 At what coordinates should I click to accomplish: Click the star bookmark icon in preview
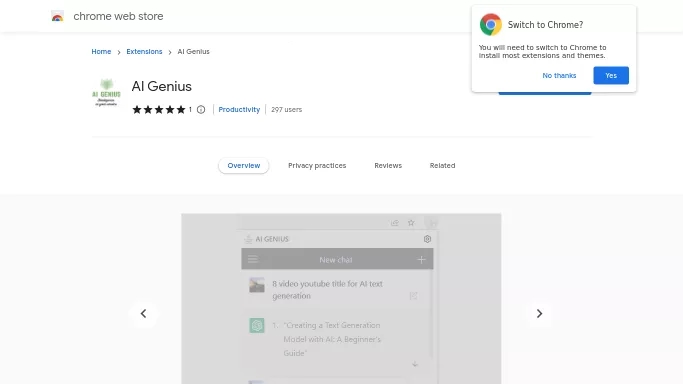click(x=411, y=223)
